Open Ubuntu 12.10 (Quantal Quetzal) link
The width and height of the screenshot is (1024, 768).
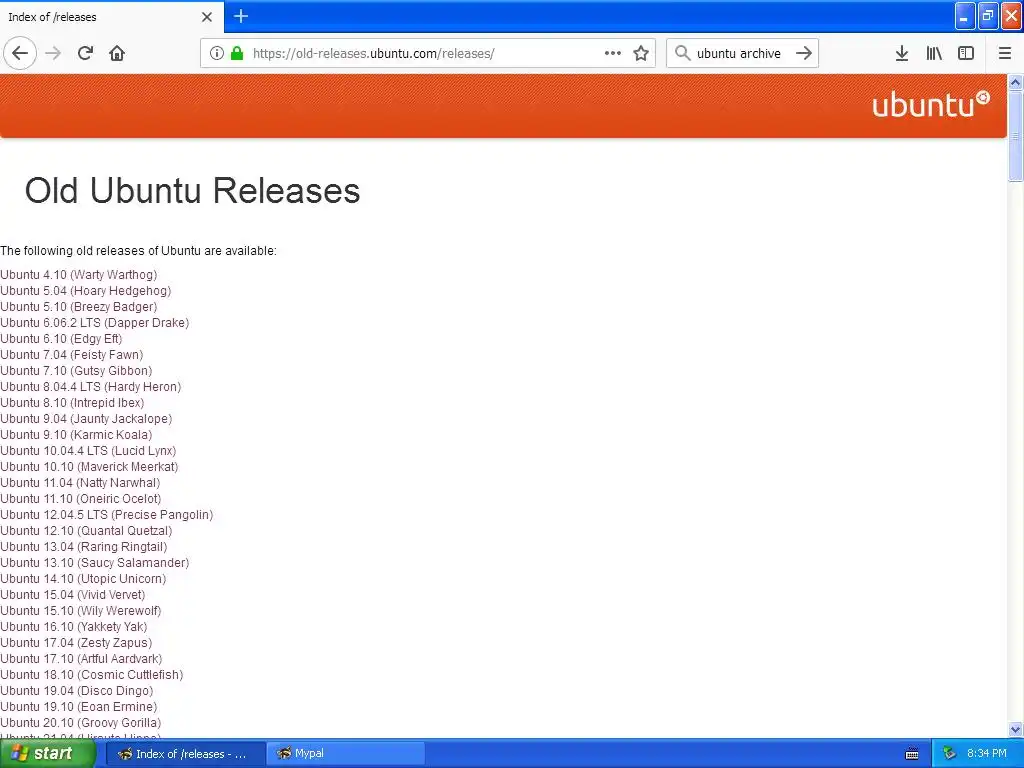[86, 531]
